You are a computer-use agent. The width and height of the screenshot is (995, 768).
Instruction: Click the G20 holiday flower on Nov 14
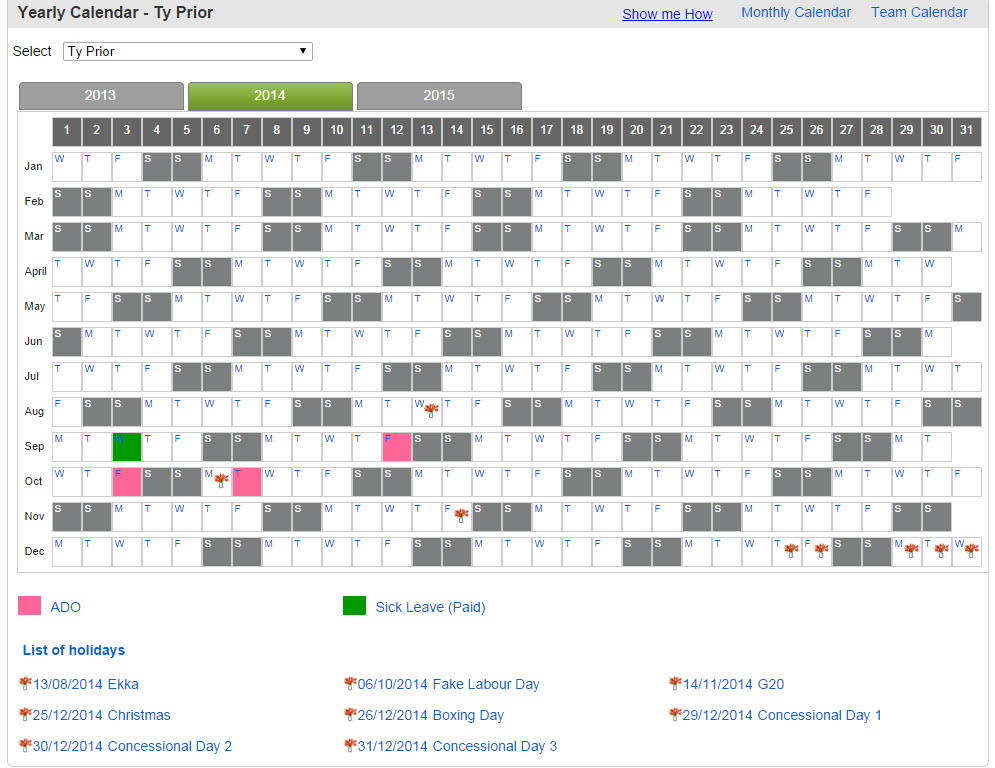[x=461, y=515]
